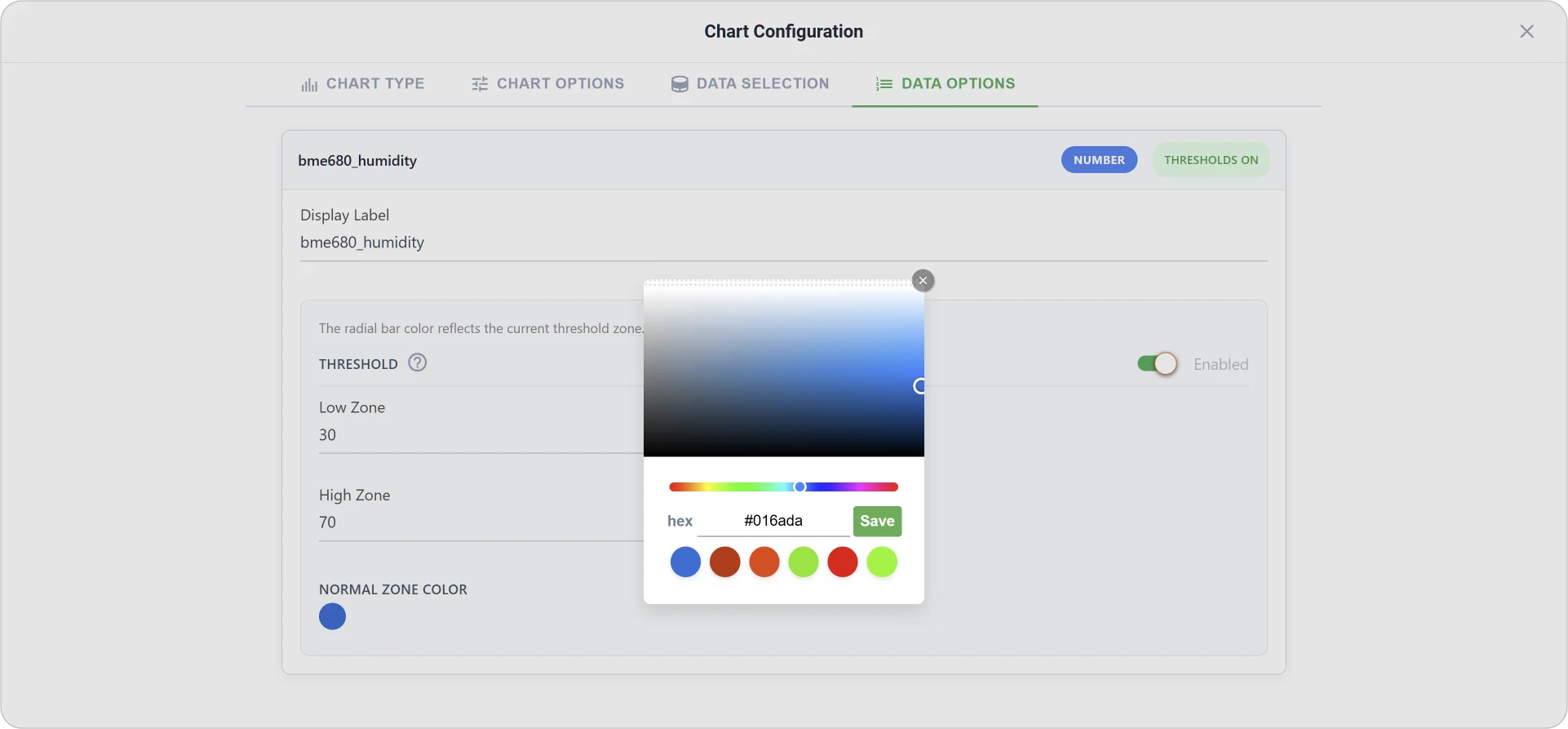Click the THRESHOLD section label
This screenshot has width=1568, height=729.
[358, 364]
